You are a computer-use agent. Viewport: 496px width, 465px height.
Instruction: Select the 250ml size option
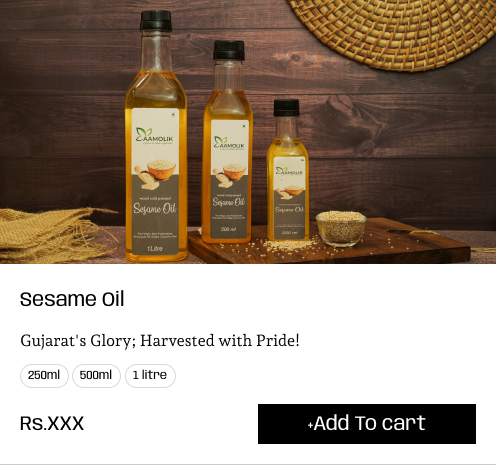pos(44,376)
